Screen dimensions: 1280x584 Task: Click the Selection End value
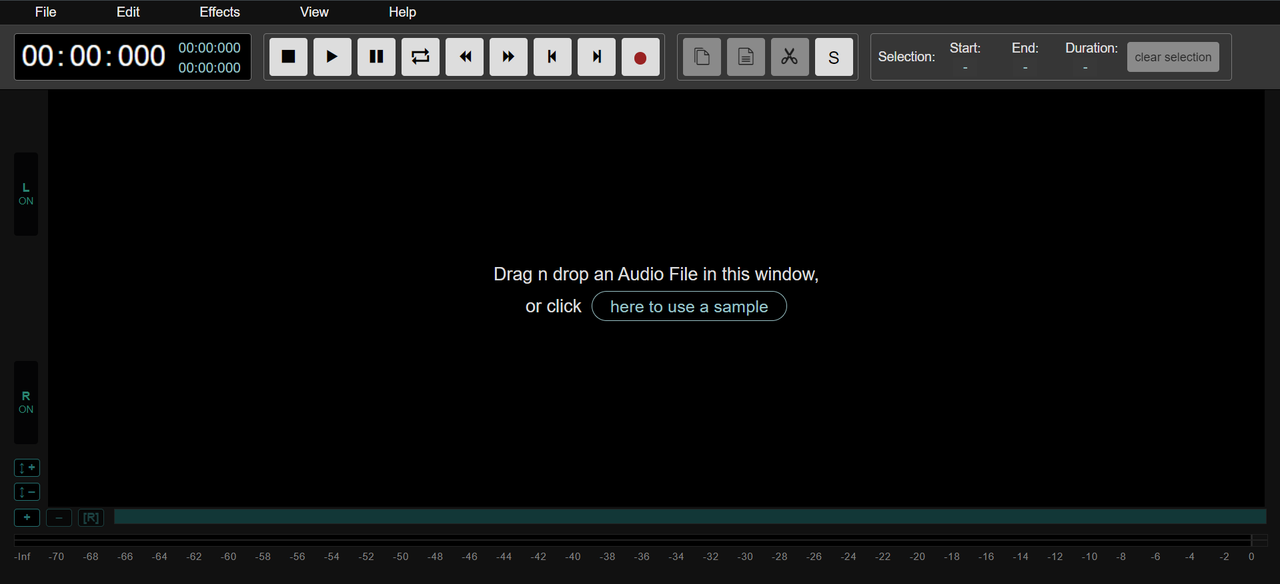click(1025, 67)
